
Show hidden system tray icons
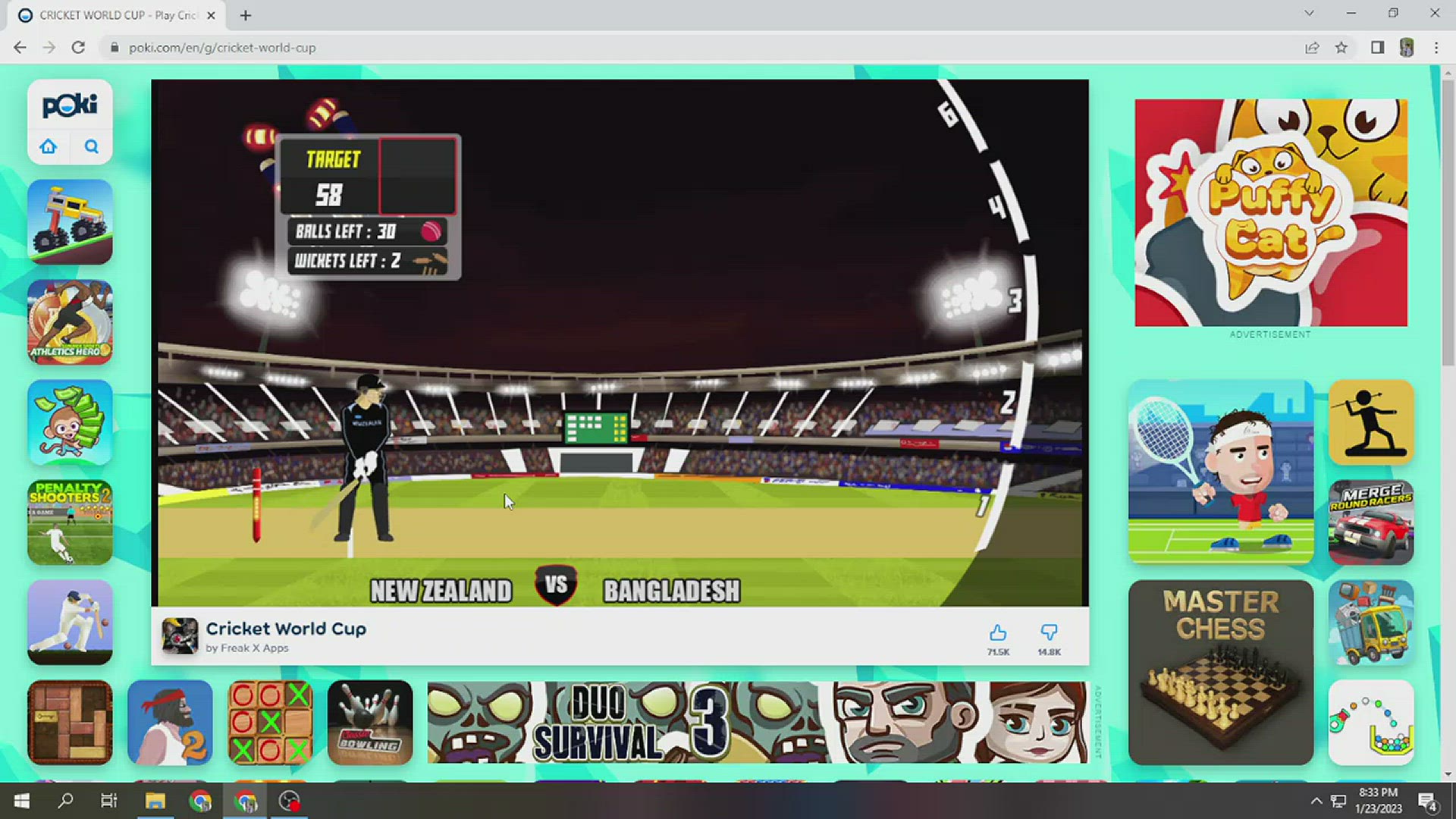[x=1316, y=802]
